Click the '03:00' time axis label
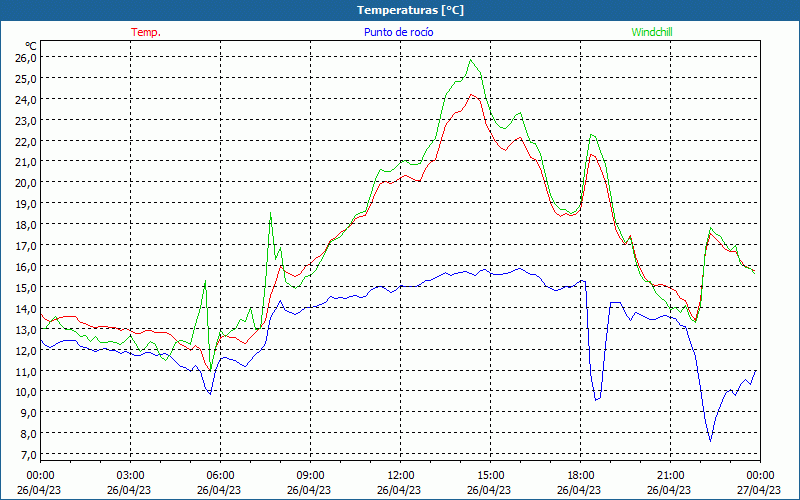The height and width of the screenshot is (500, 800). (131, 476)
